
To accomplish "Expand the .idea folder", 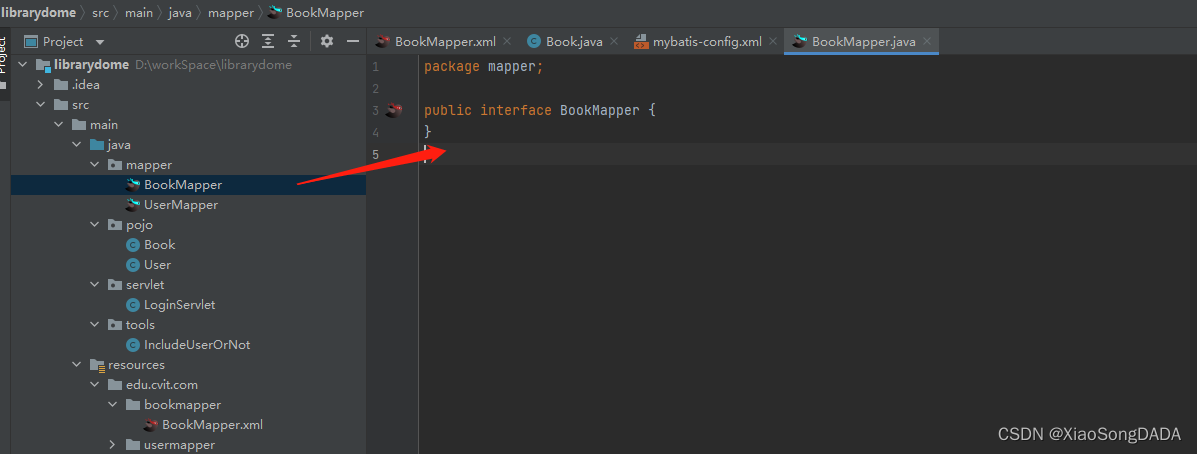I will pos(40,85).
